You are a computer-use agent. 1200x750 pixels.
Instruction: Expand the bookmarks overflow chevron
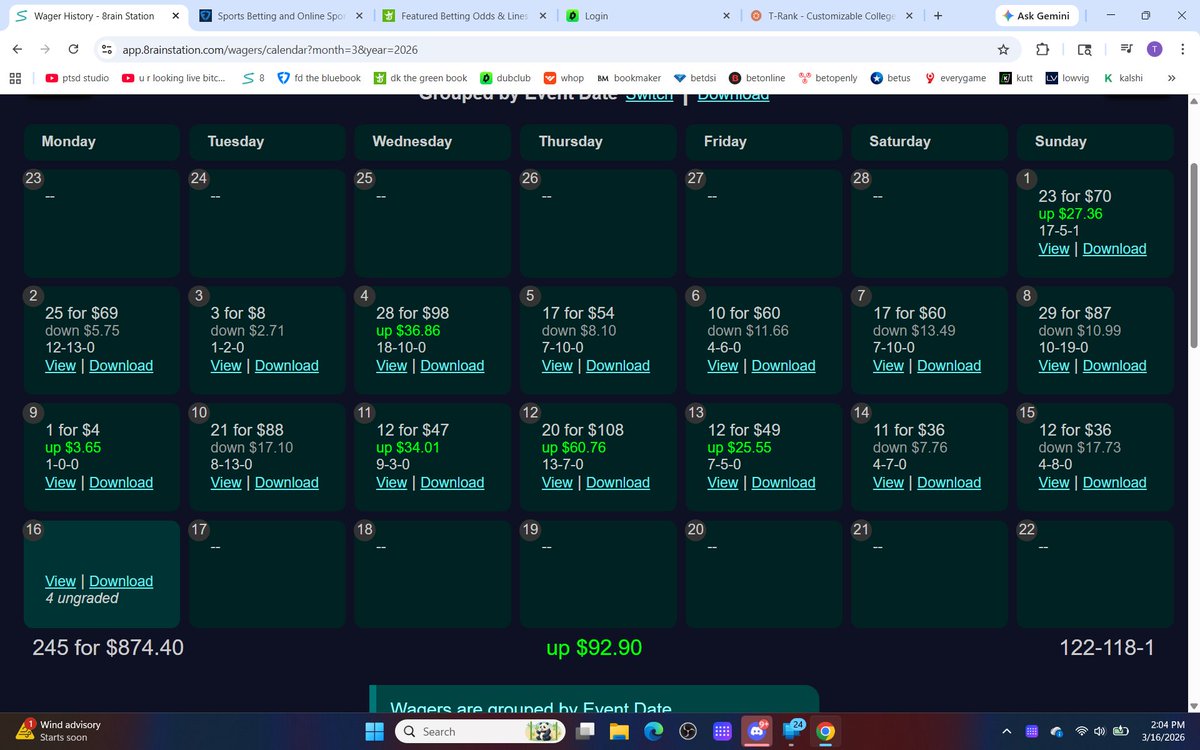tap(1171, 78)
